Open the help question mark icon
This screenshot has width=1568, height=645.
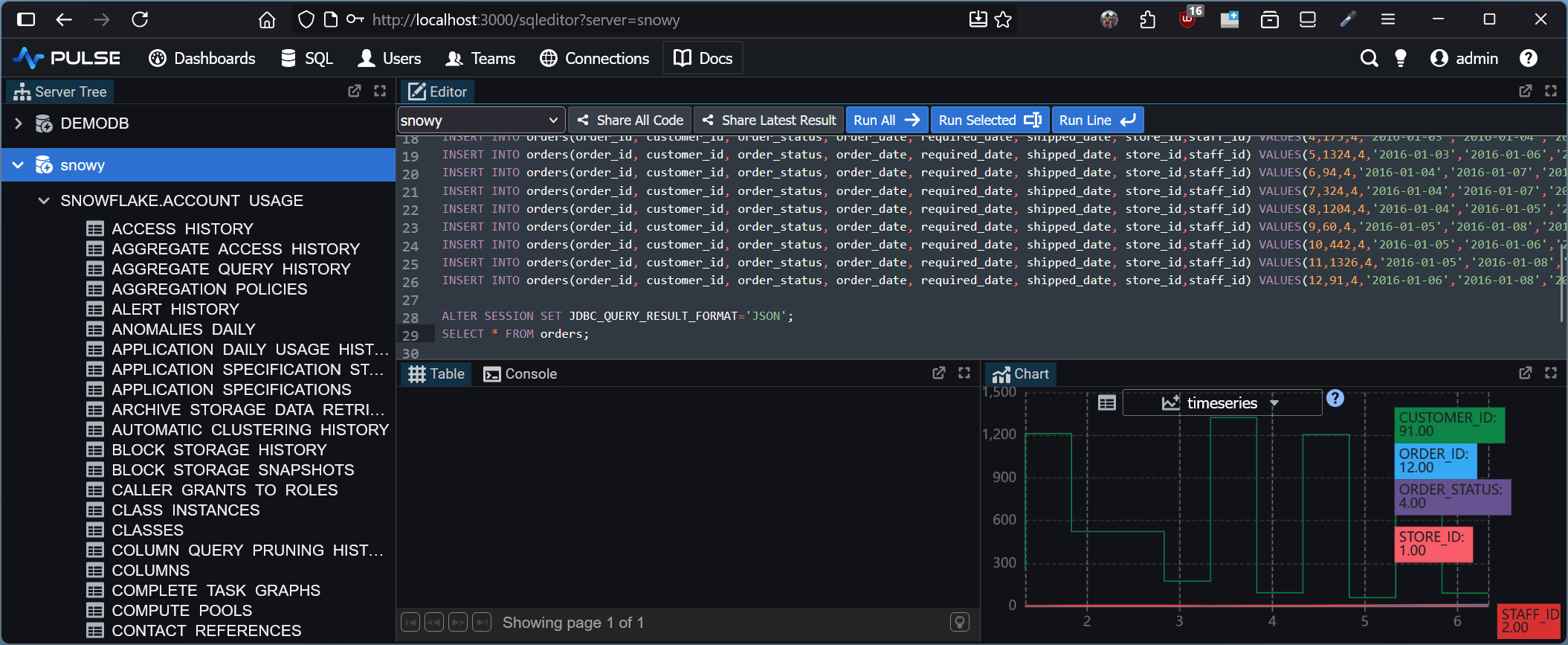point(1528,58)
